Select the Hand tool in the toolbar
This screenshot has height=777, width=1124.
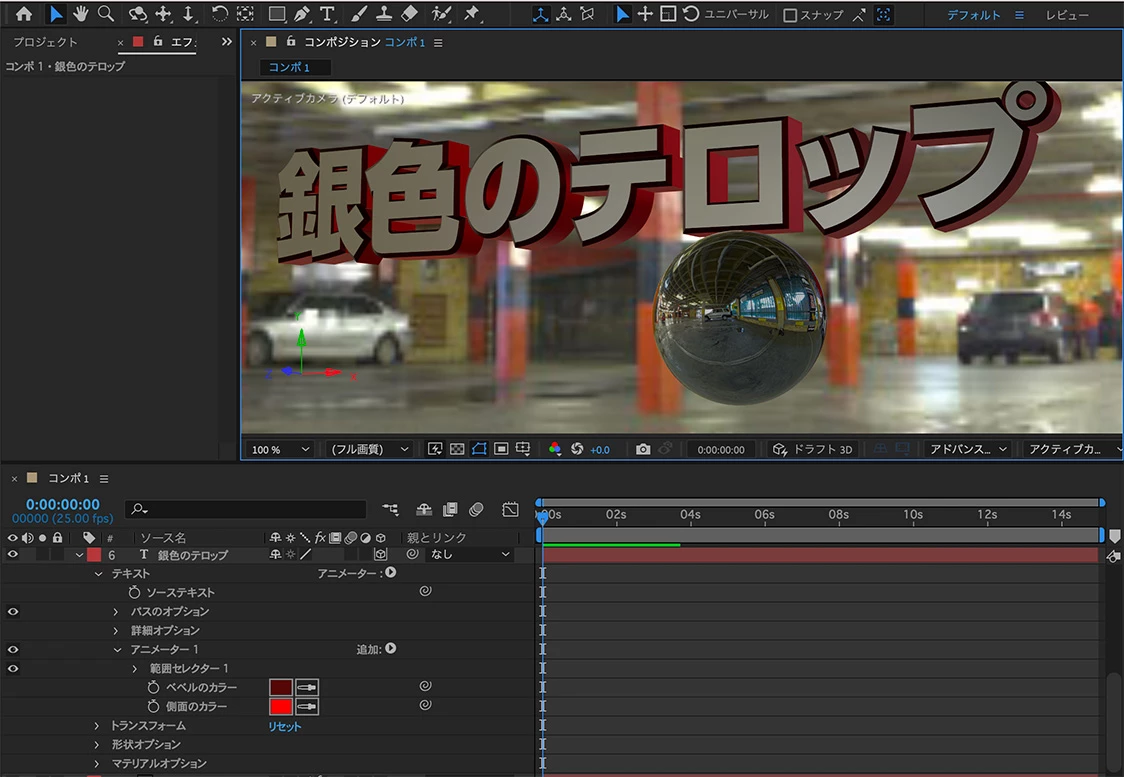coord(81,14)
